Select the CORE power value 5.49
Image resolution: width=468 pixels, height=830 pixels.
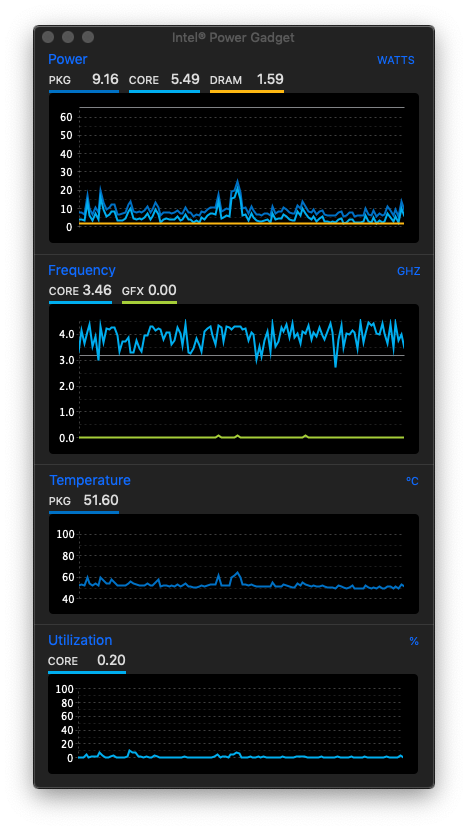(x=185, y=79)
